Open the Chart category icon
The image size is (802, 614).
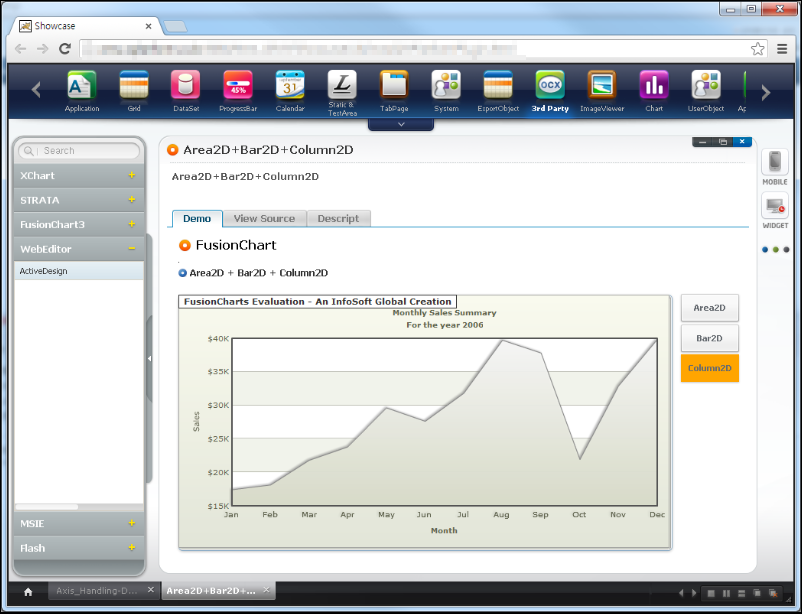pos(654,86)
